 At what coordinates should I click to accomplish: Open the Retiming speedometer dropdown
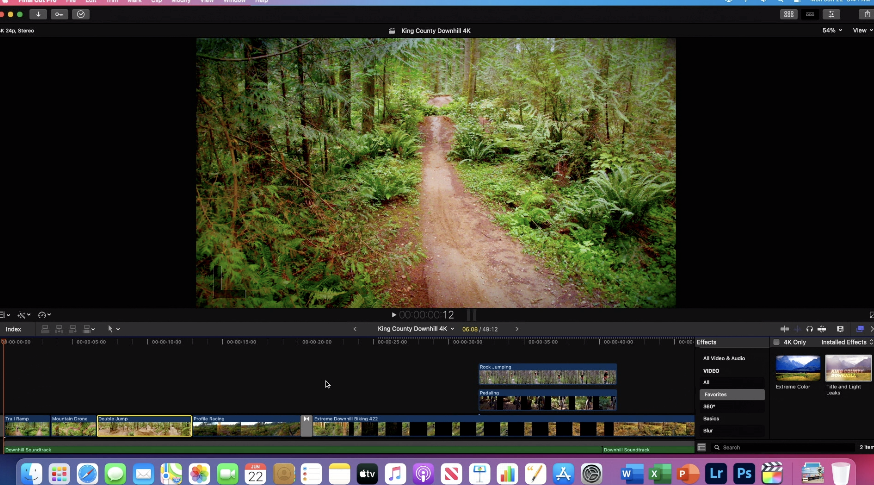coord(44,315)
